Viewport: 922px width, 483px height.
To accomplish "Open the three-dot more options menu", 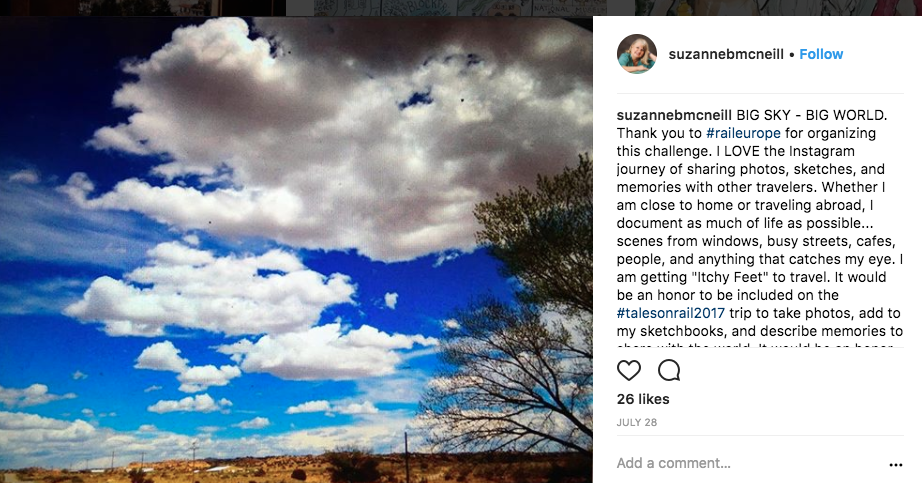I will (896, 465).
